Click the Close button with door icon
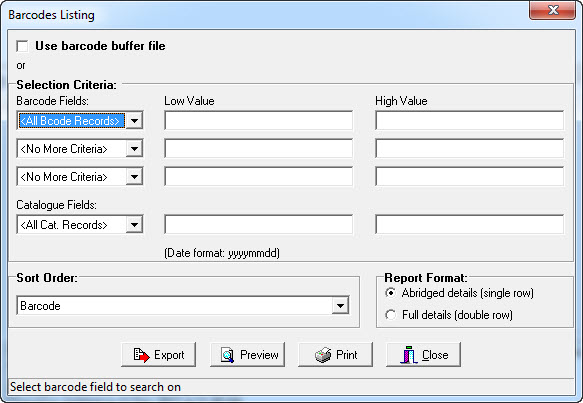The image size is (583, 403). click(x=423, y=355)
